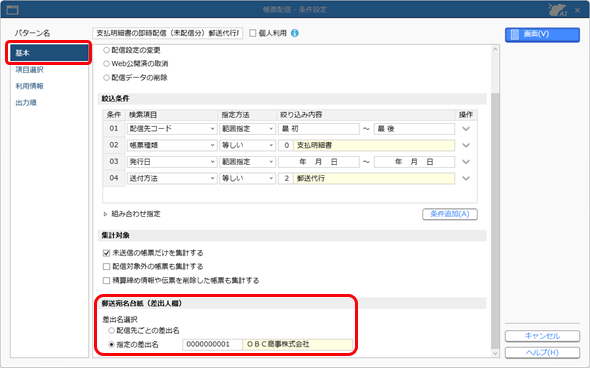Click the キャンセル button
The height and width of the screenshot is (368, 590).
[x=542, y=336]
